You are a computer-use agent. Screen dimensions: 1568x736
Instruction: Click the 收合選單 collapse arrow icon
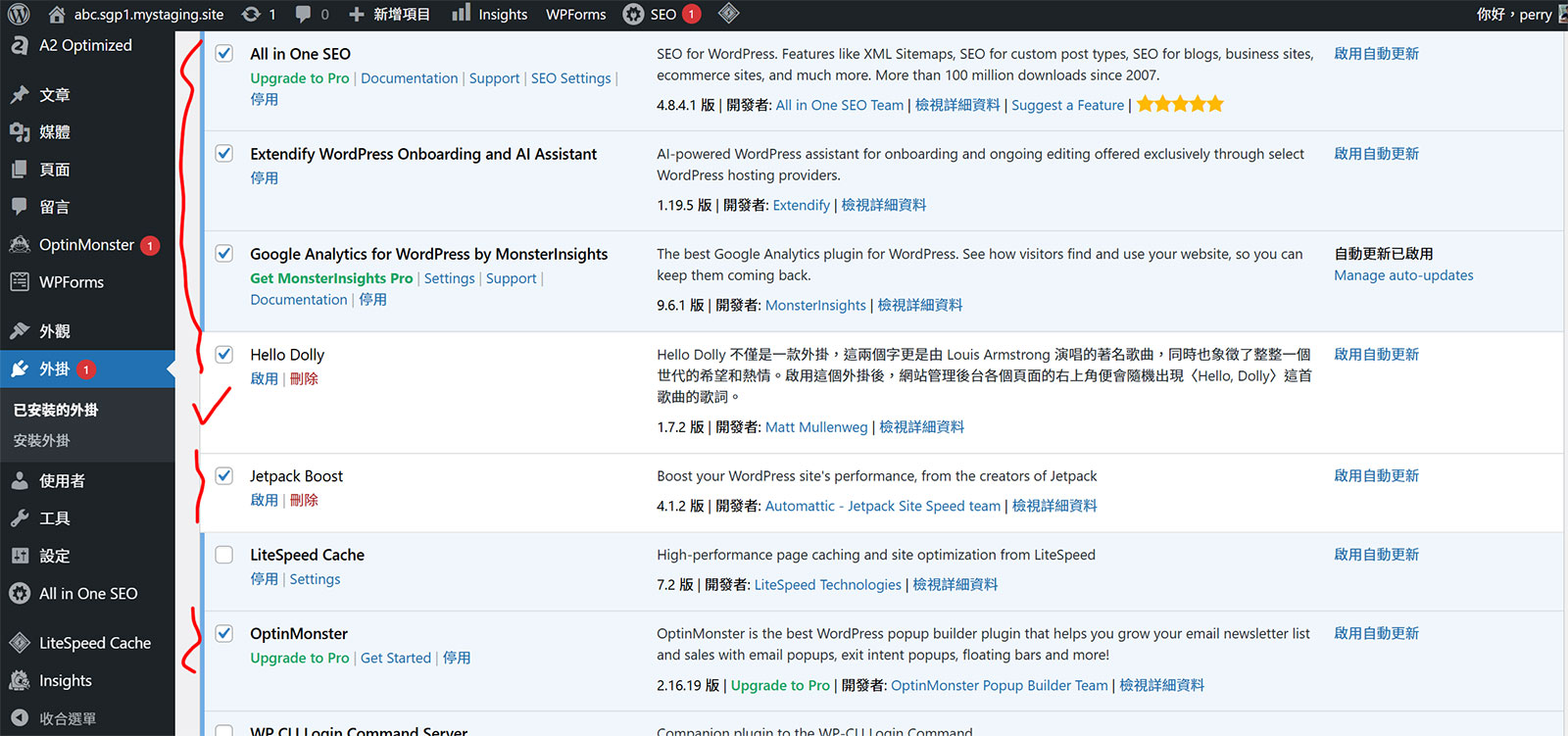[x=20, y=718]
